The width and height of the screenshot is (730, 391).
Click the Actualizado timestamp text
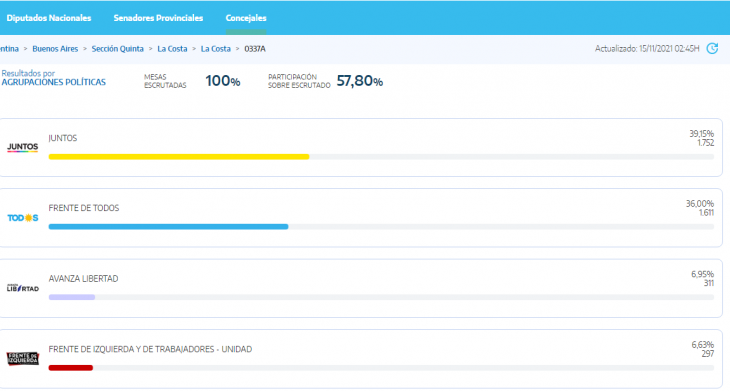647,49
